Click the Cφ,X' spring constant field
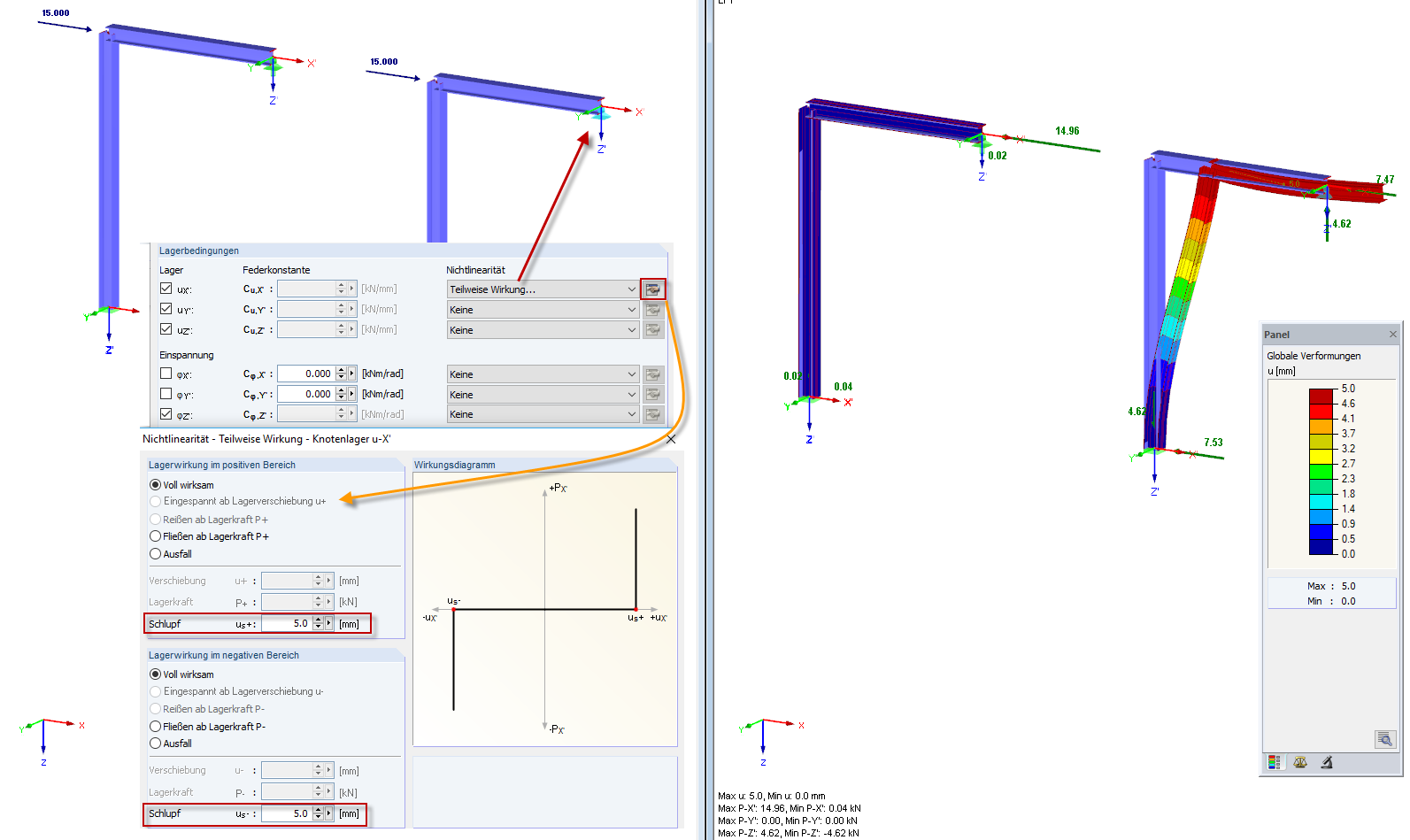This screenshot has width=1410, height=840. (x=306, y=374)
